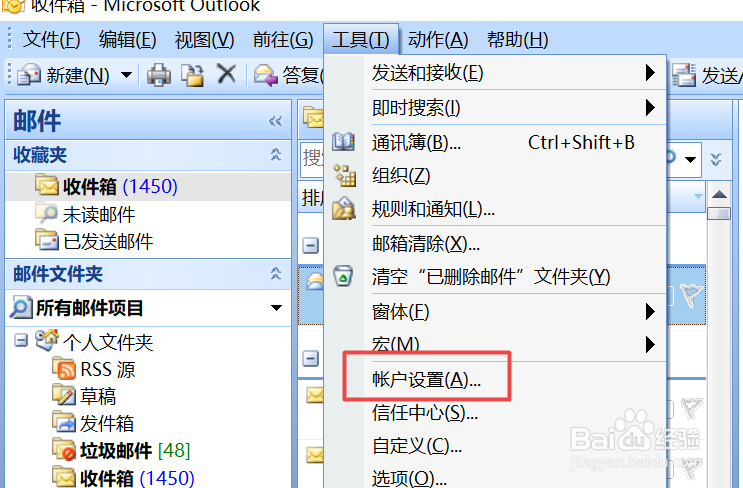Close the open 工具(T) menu
Viewport: 743px width, 488px height.
pos(361,39)
